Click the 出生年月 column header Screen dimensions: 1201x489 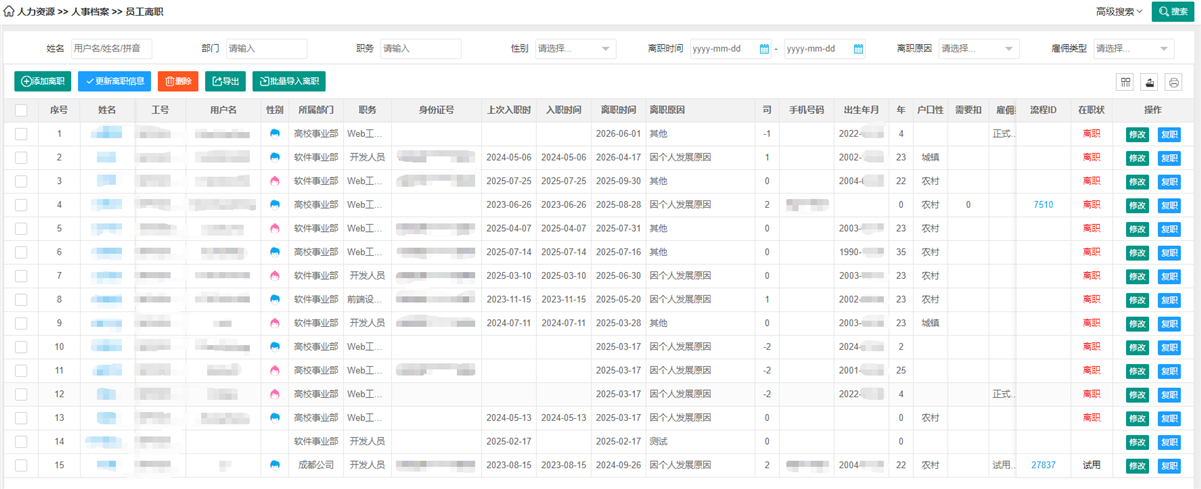pyautogui.click(x=861, y=110)
